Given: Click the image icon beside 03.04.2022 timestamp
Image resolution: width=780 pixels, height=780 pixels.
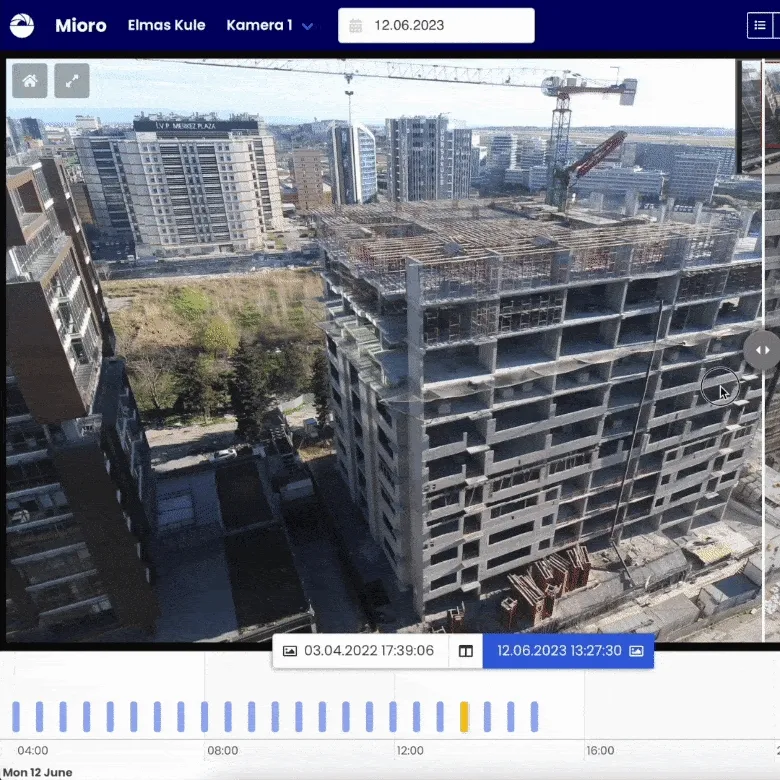Looking at the screenshot, I should point(290,651).
